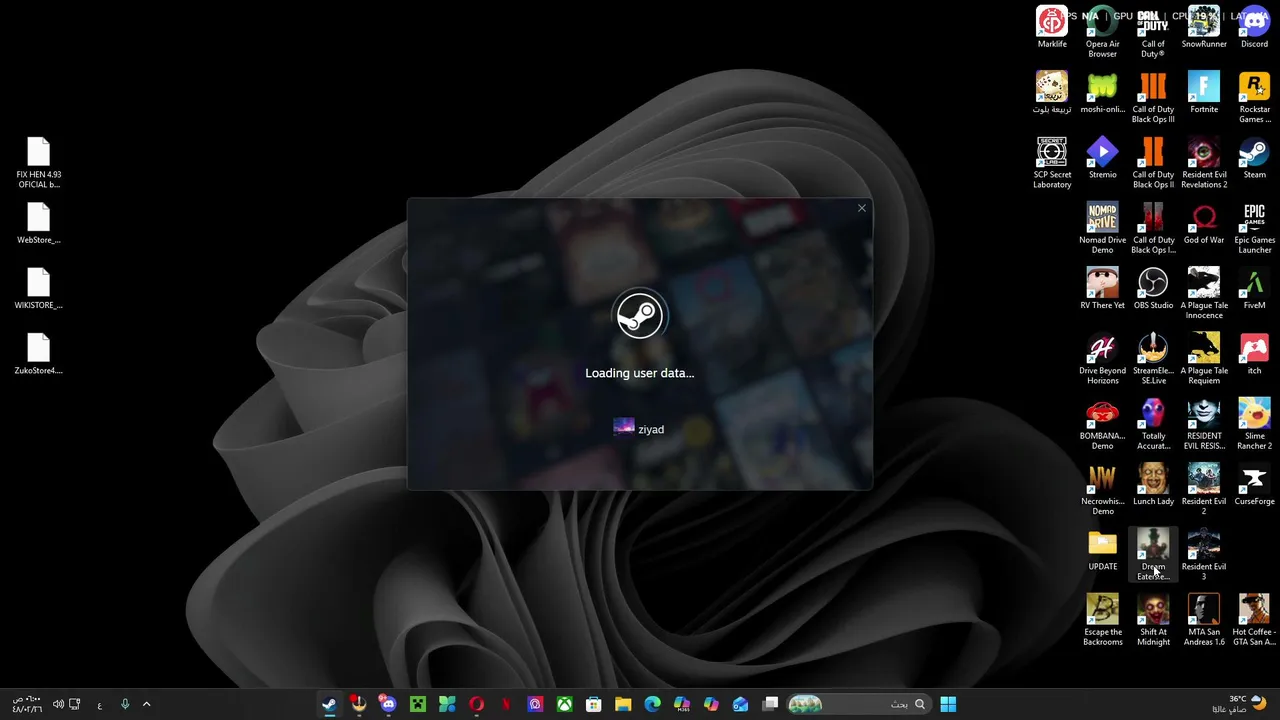Open the CurseForge desktop shortcut
The height and width of the screenshot is (720, 1280).
(1254, 484)
